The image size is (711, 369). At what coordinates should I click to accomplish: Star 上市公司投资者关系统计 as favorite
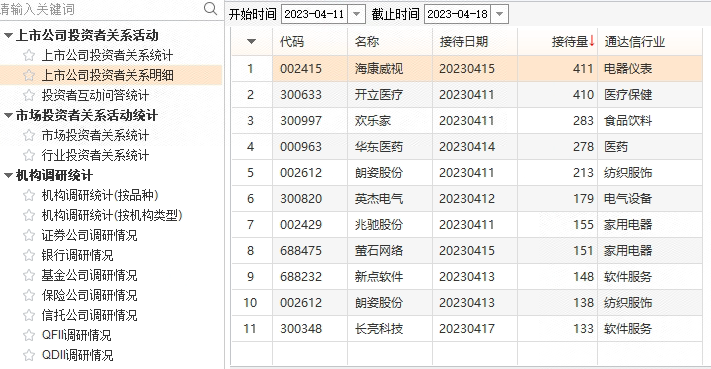click(x=29, y=55)
